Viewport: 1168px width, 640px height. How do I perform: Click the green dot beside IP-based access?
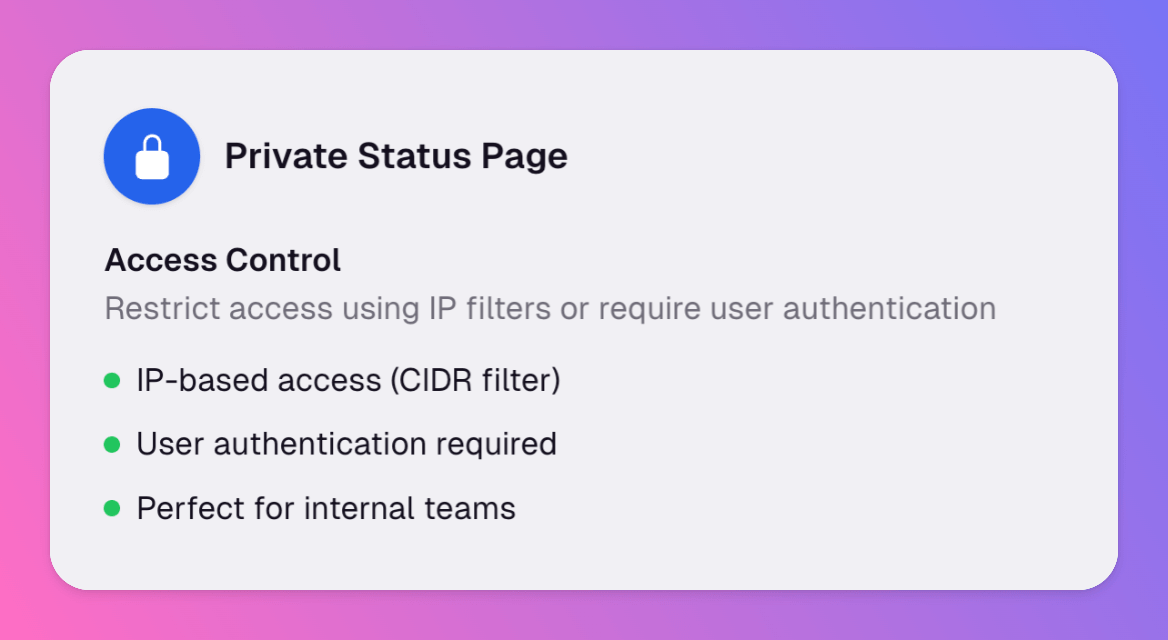(x=112, y=381)
